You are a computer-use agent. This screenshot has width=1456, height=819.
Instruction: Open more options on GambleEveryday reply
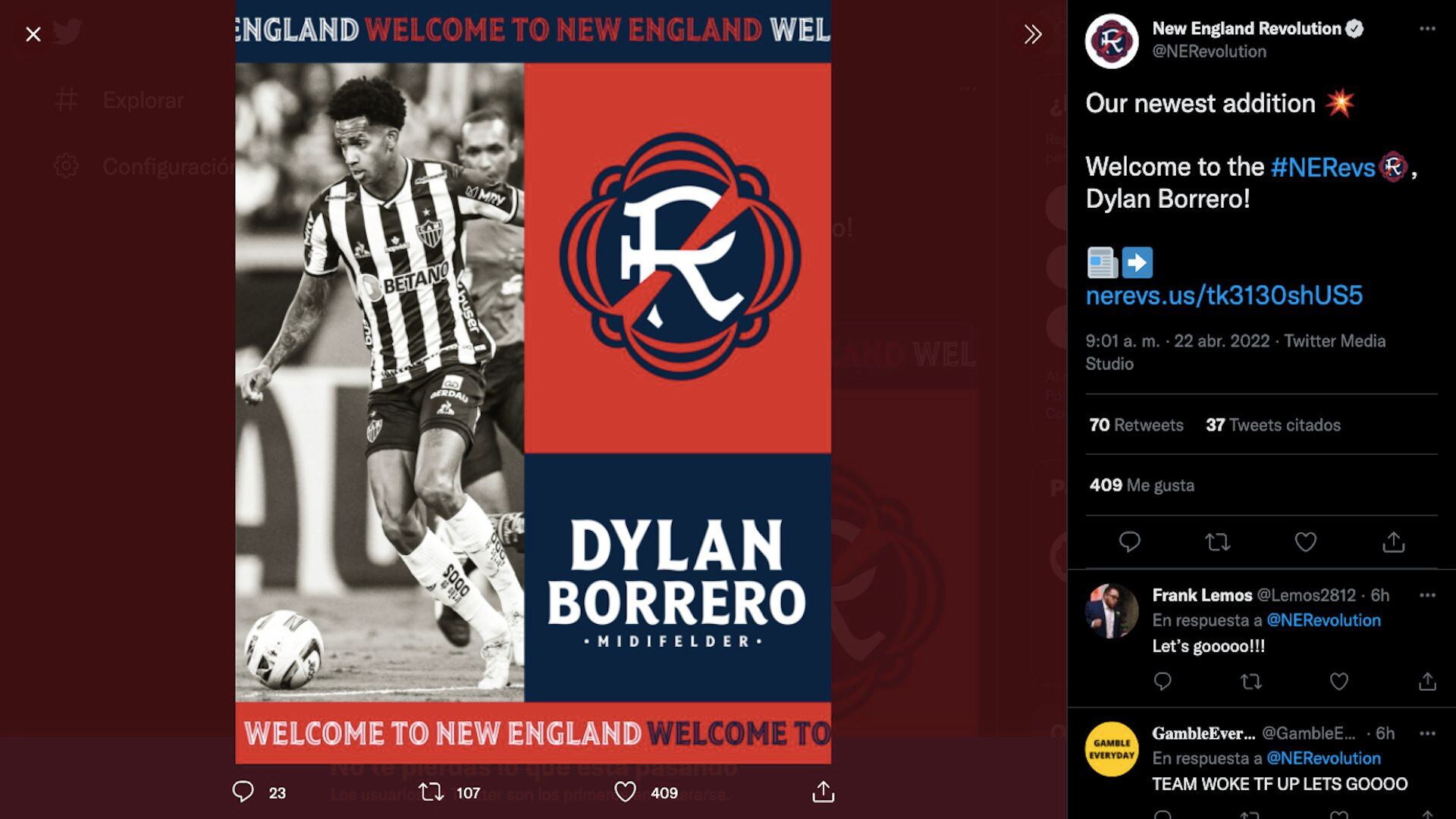point(1427,733)
